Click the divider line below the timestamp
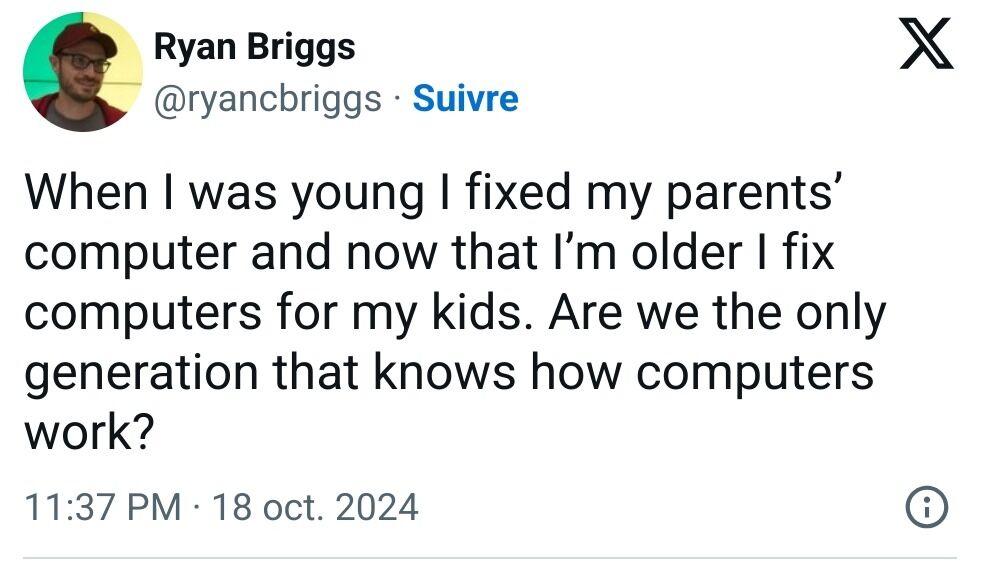Screen dimensions: 983x566 pos(490,557)
